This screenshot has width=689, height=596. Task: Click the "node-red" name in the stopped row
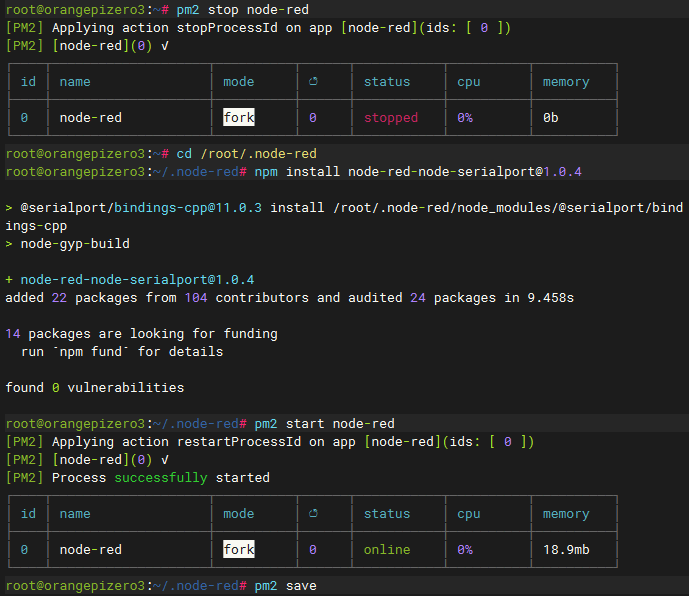click(x=91, y=118)
